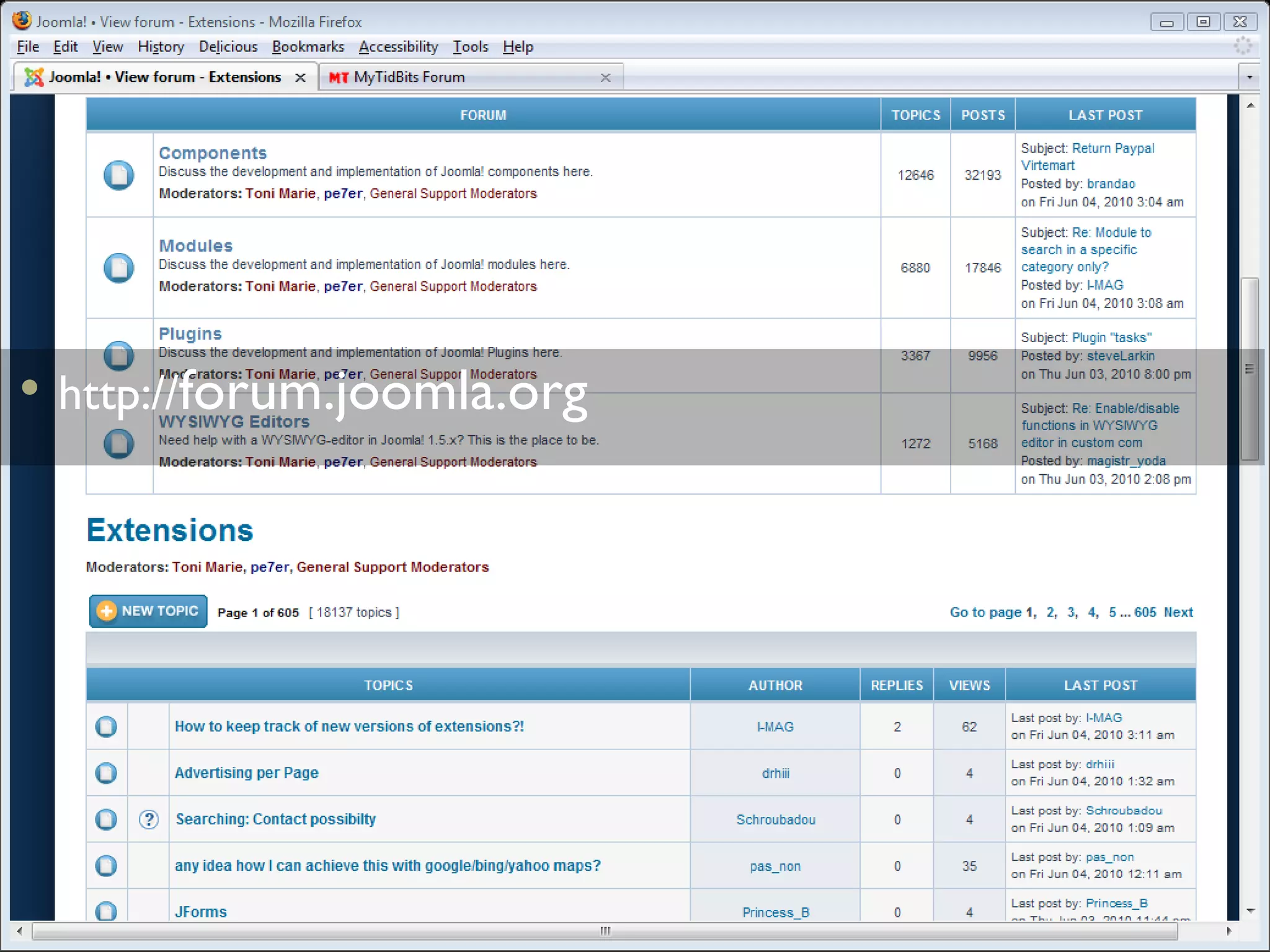Open author profile drhiii in Author column
The width and height of the screenshot is (1270, 952).
[776, 773]
